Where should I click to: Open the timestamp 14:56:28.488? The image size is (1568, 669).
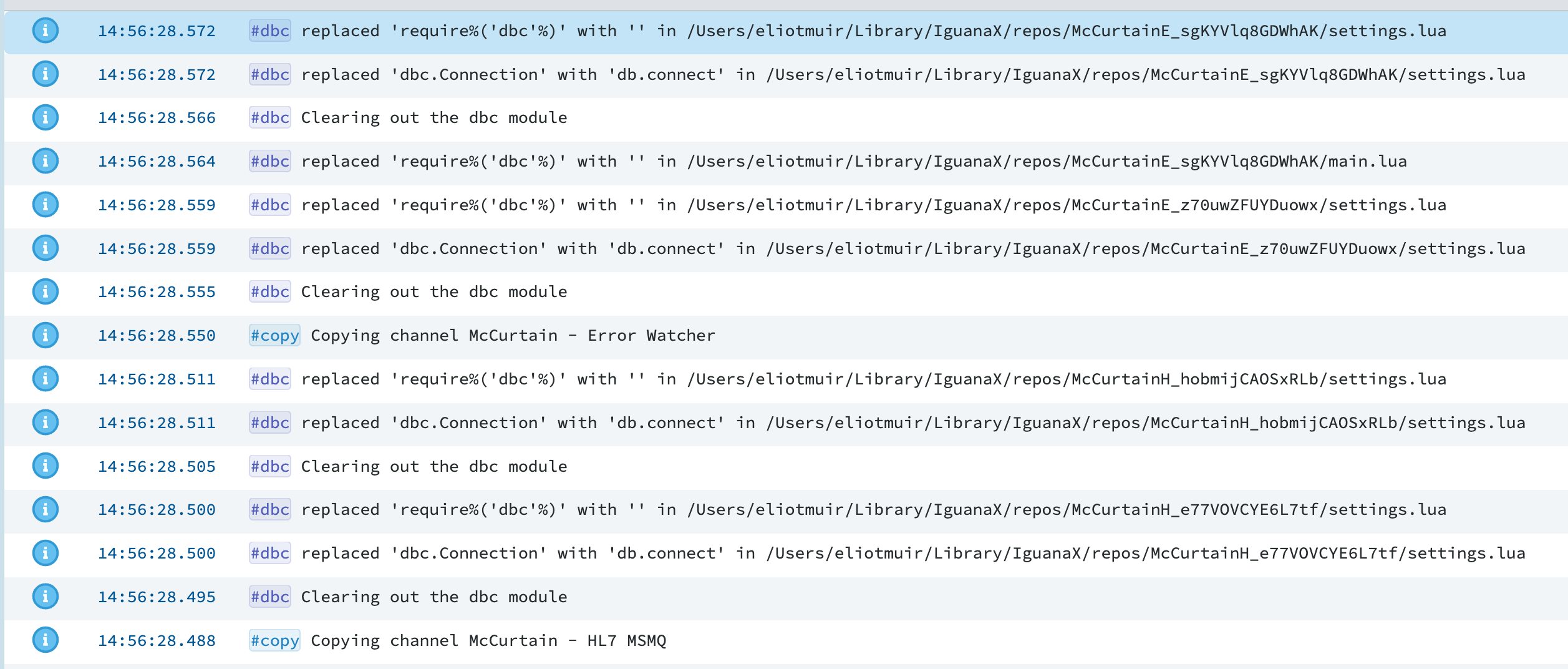157,641
